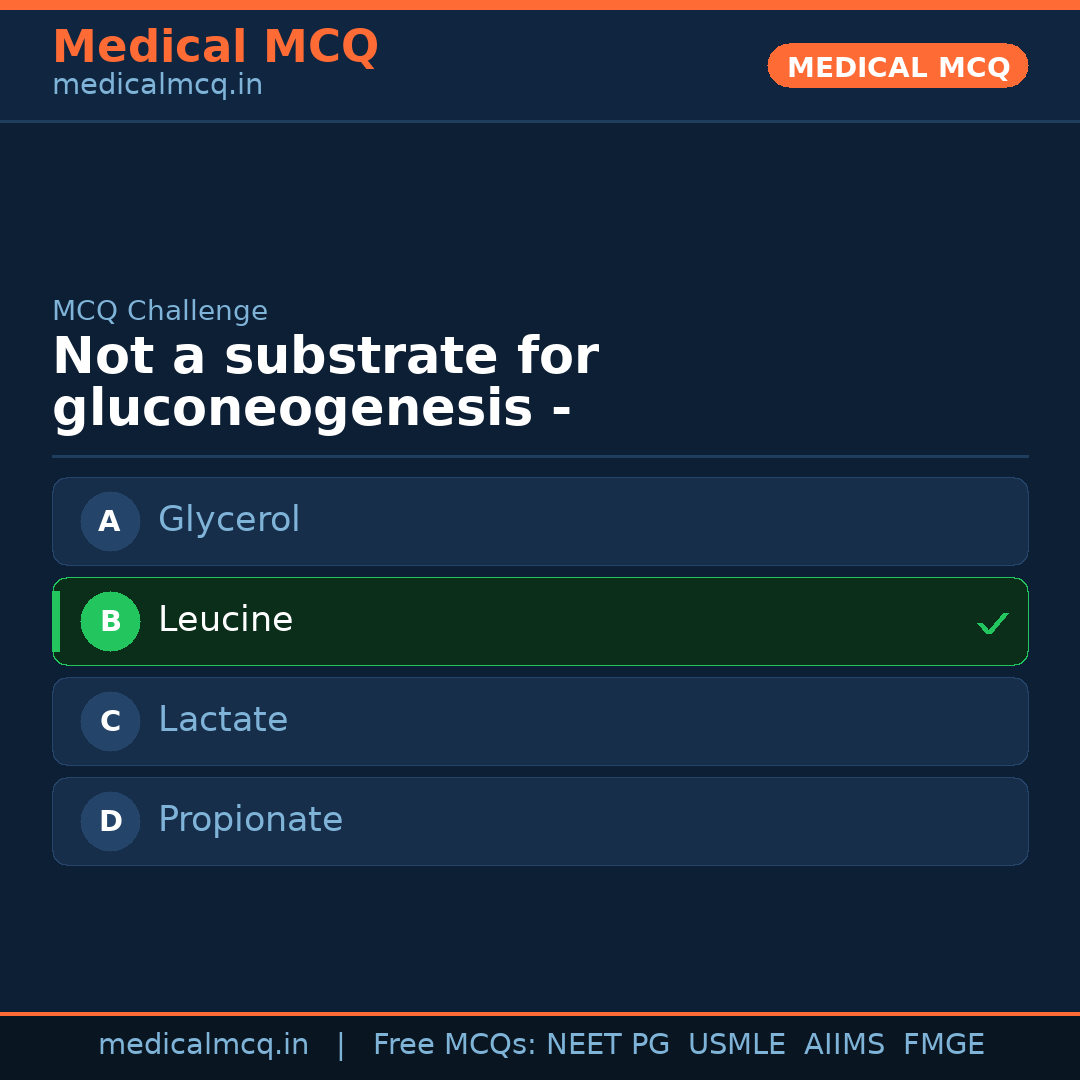This screenshot has width=1080, height=1080.
Task: Click the circular A badge beside Glycerol
Action: tap(110, 521)
